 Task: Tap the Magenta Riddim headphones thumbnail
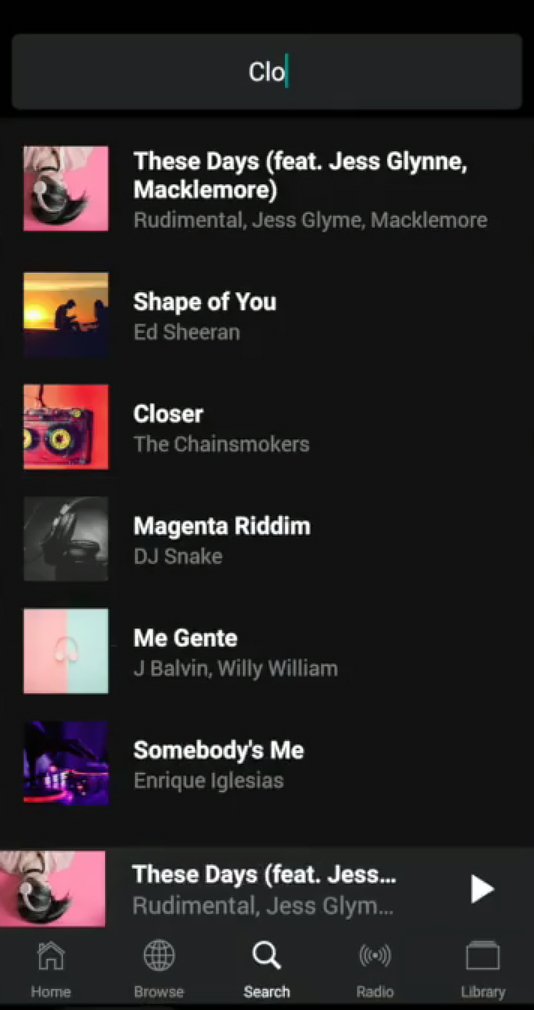[x=66, y=539]
